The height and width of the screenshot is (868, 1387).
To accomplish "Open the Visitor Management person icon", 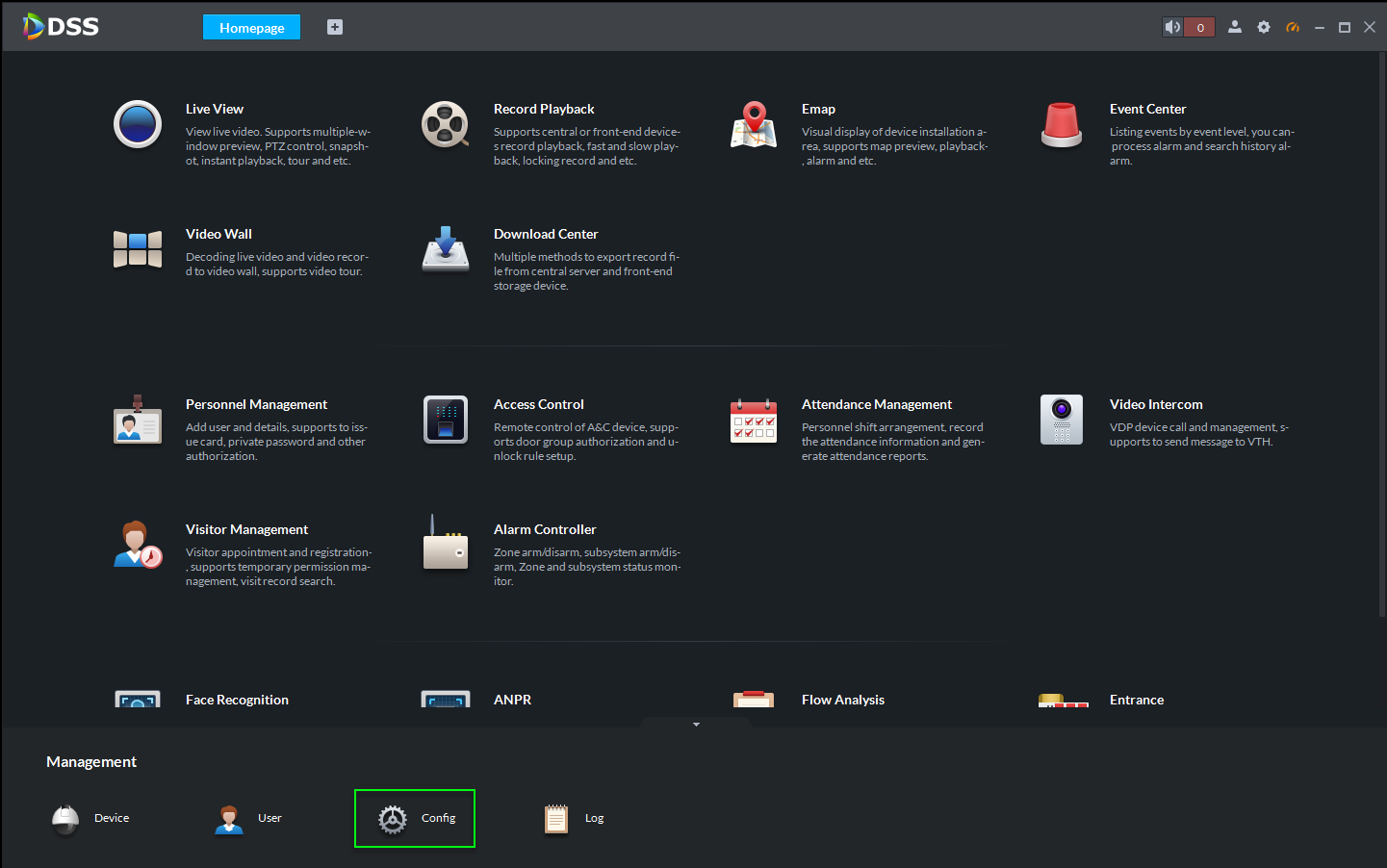I will click(138, 545).
